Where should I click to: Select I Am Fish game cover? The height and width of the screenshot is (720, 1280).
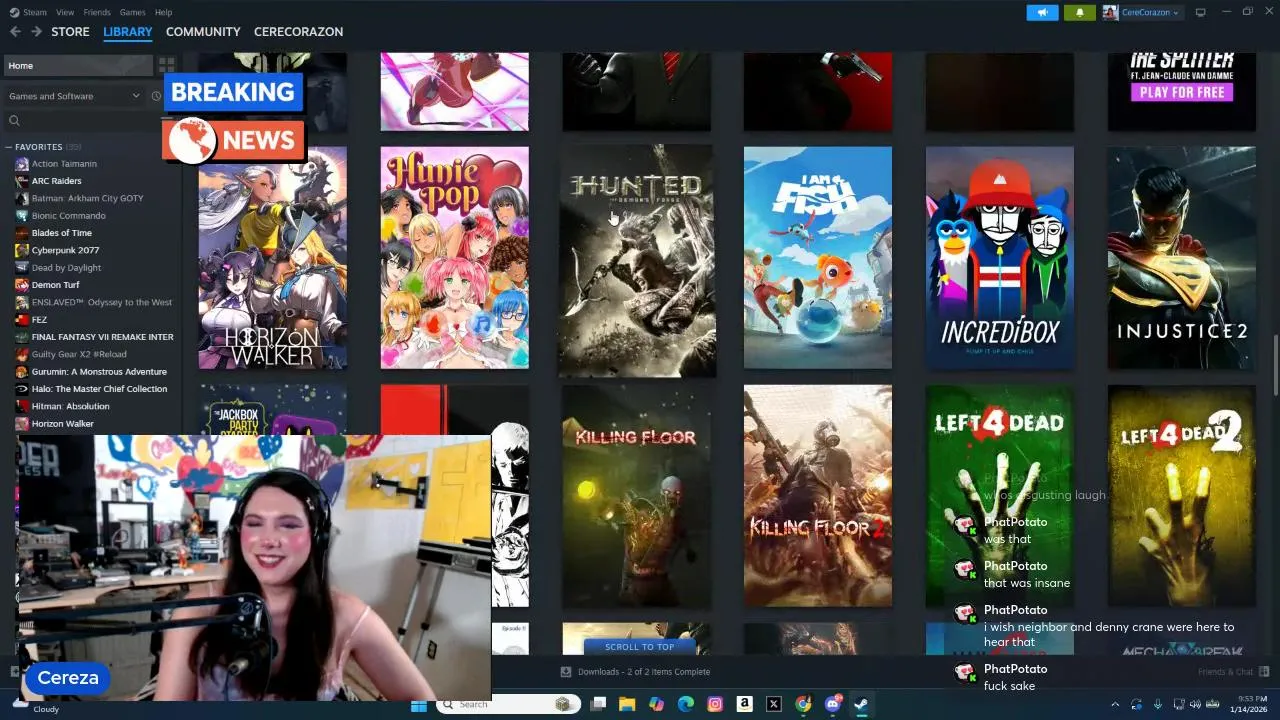coord(817,258)
